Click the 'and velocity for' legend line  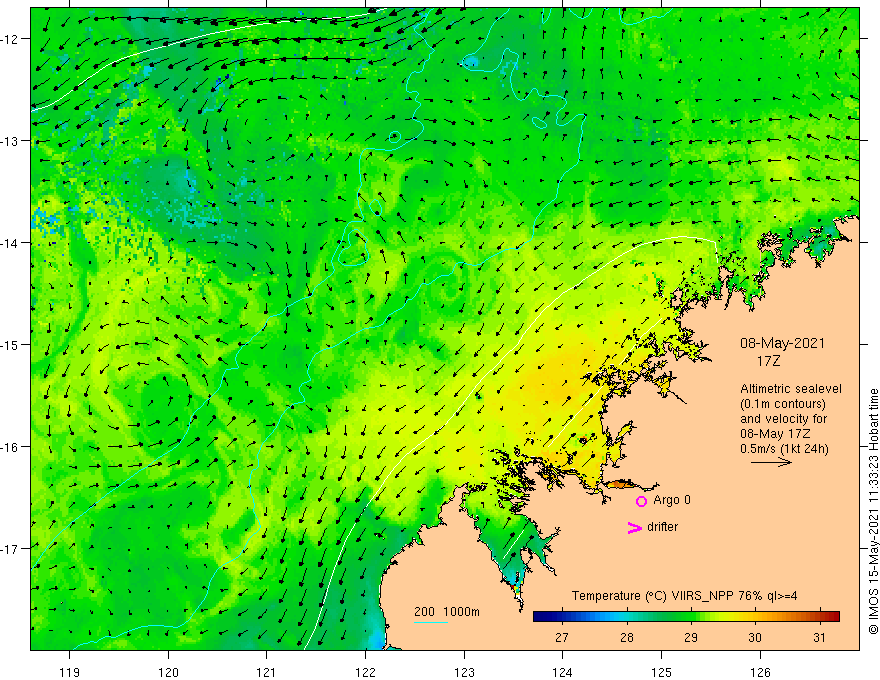[783, 419]
